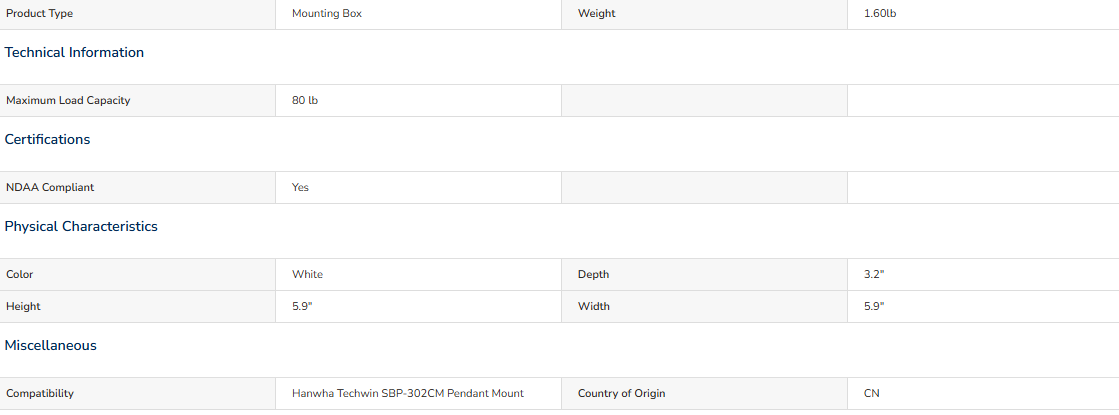Click the Miscellaneous section heading

51,346
